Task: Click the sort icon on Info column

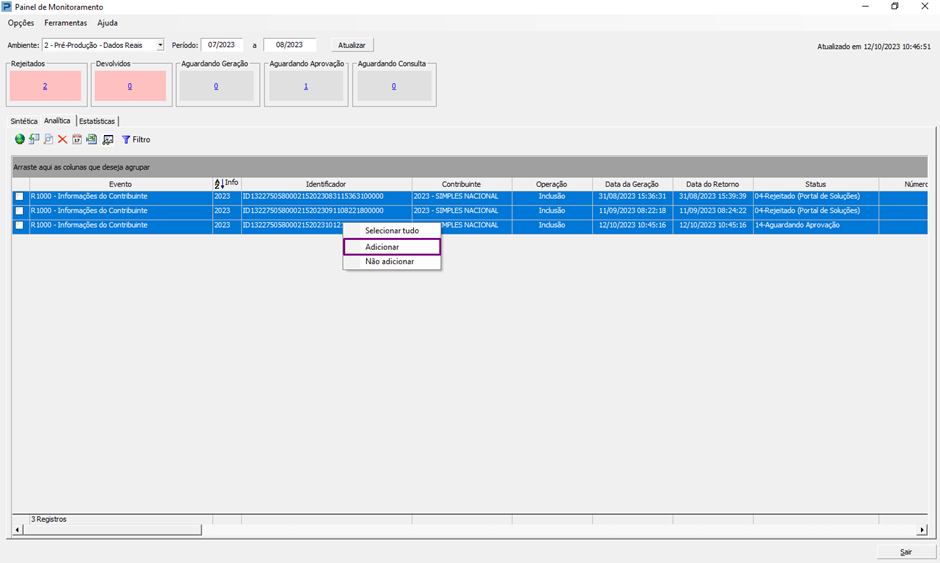Action: pos(219,184)
